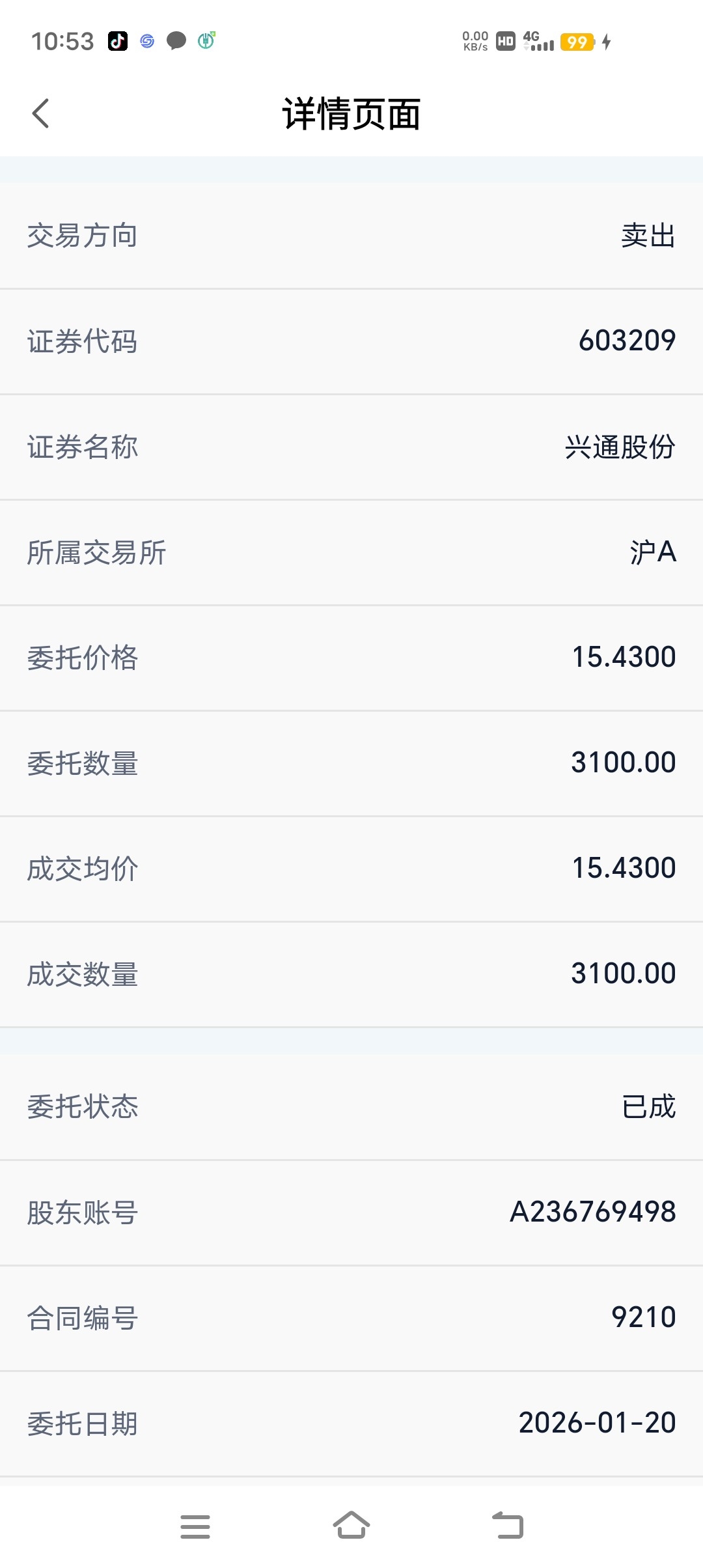Image resolution: width=703 pixels, height=1568 pixels.
Task: Tap the 证券名称 row showing 兴通股份
Action: coord(351,447)
